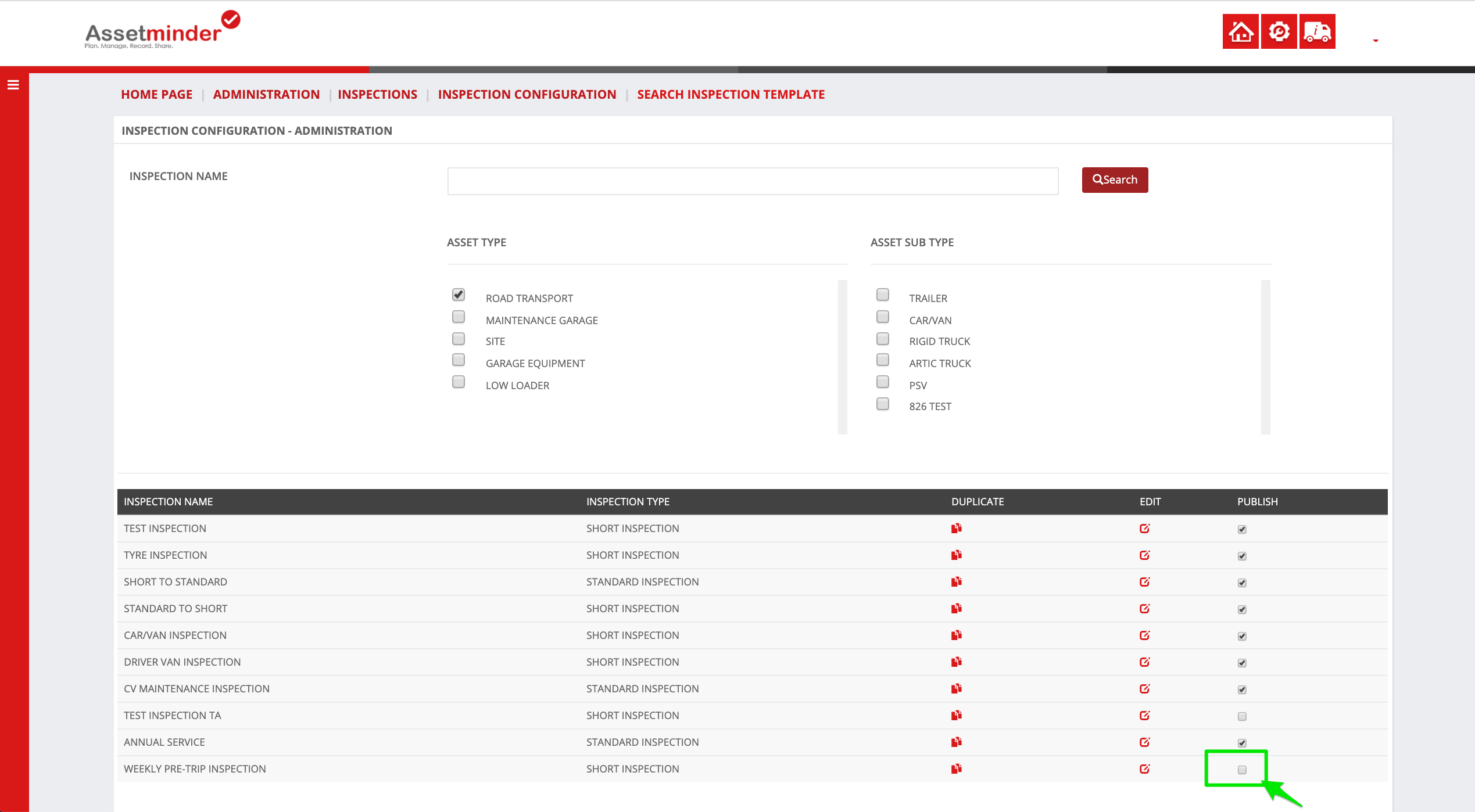
Task: Go to HOME PAGE breadcrumb
Action: (x=156, y=94)
